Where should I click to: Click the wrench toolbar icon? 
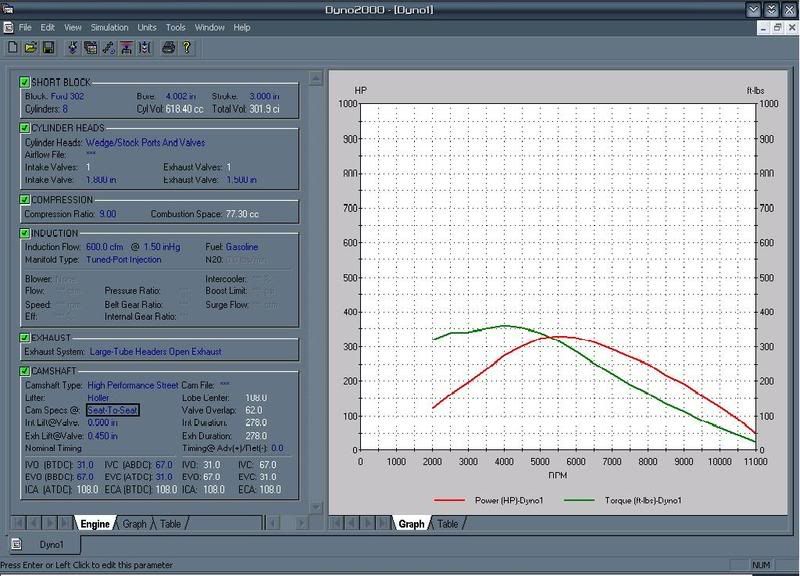(109, 48)
